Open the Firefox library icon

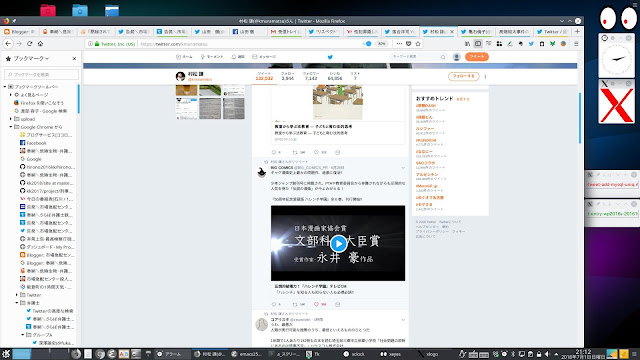467,44
